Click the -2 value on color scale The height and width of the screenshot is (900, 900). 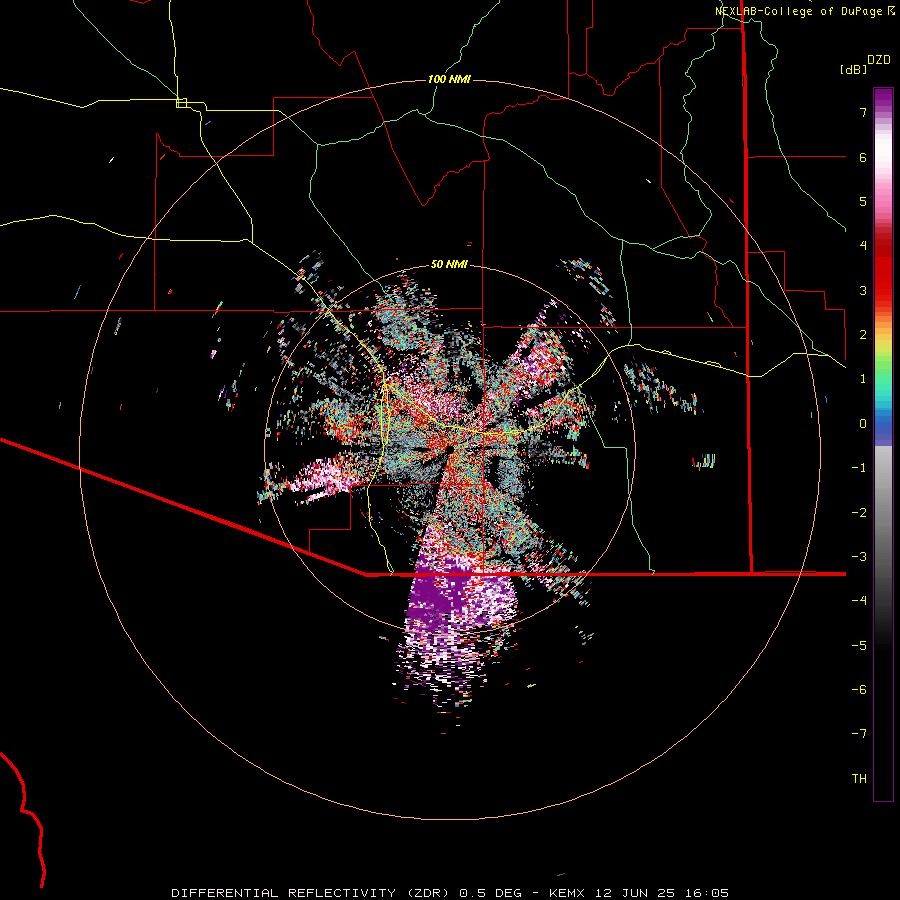click(x=859, y=512)
